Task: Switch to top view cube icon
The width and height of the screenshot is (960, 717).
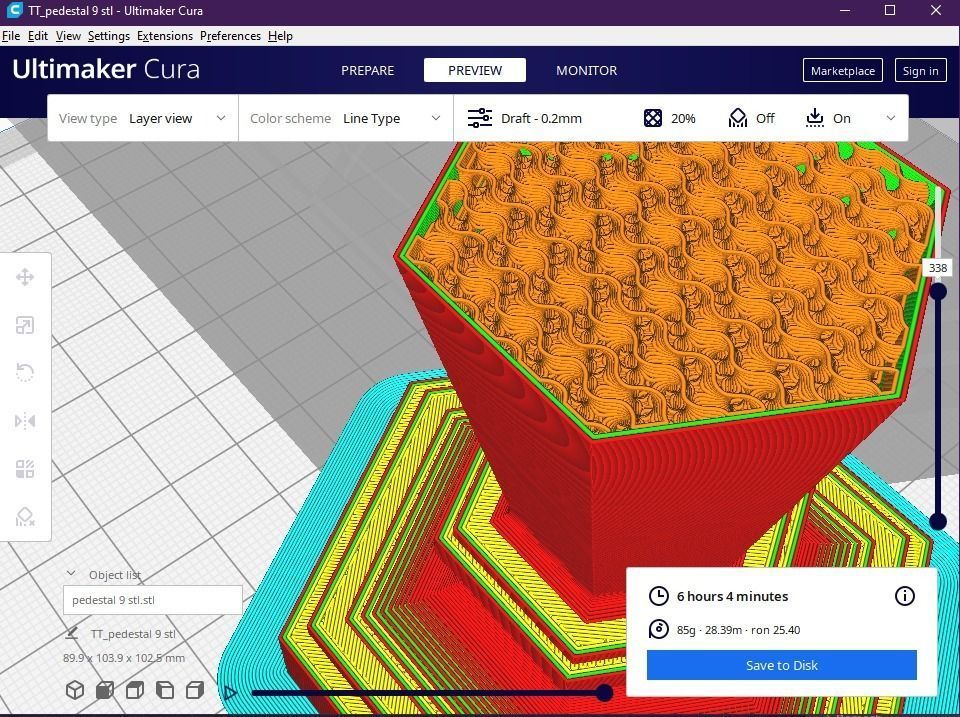Action: [135, 690]
